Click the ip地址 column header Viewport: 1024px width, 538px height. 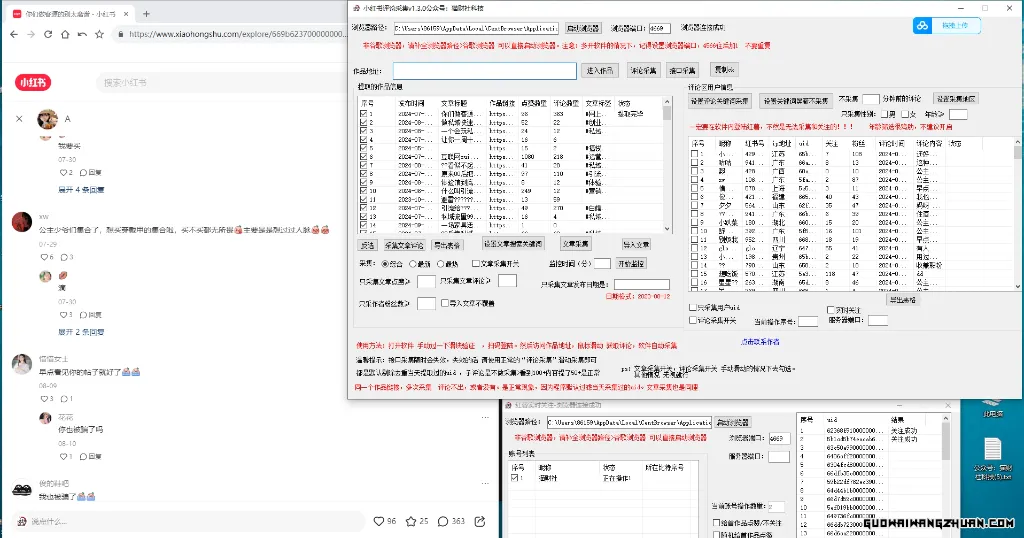pos(782,143)
